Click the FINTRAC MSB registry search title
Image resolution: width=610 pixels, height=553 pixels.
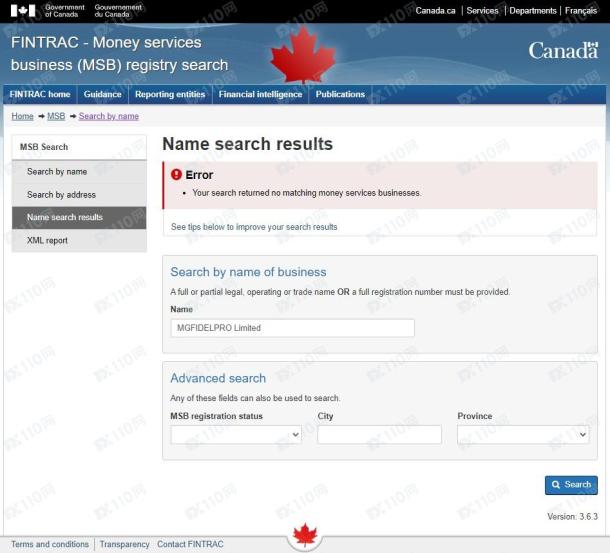tap(119, 54)
